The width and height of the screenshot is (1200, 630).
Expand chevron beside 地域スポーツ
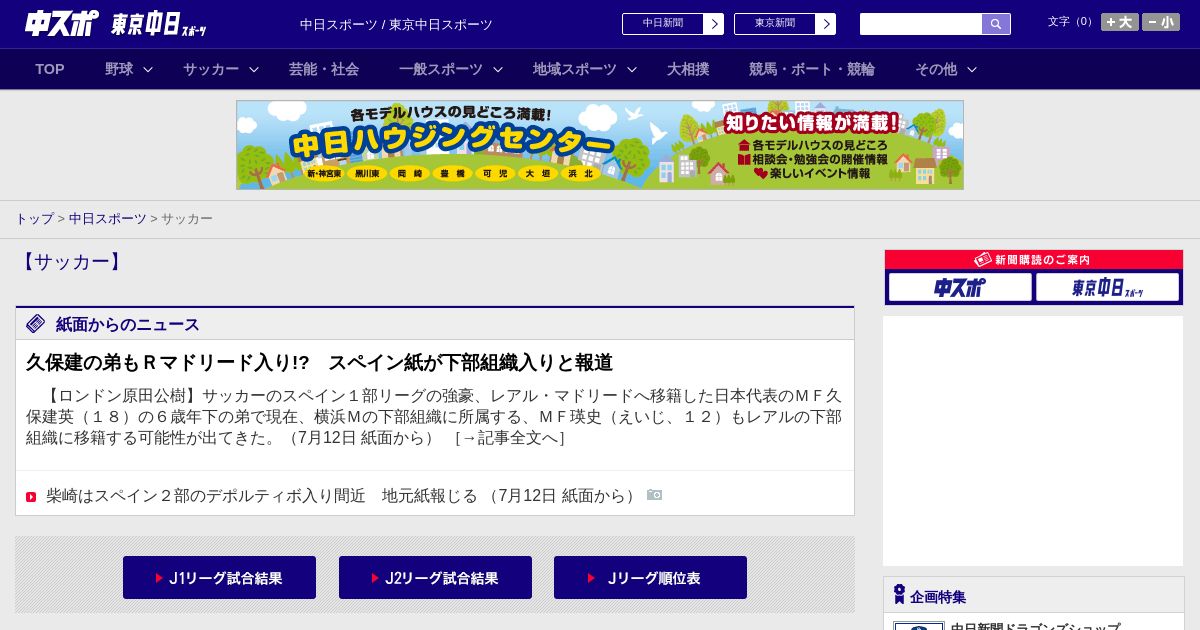tap(632, 69)
